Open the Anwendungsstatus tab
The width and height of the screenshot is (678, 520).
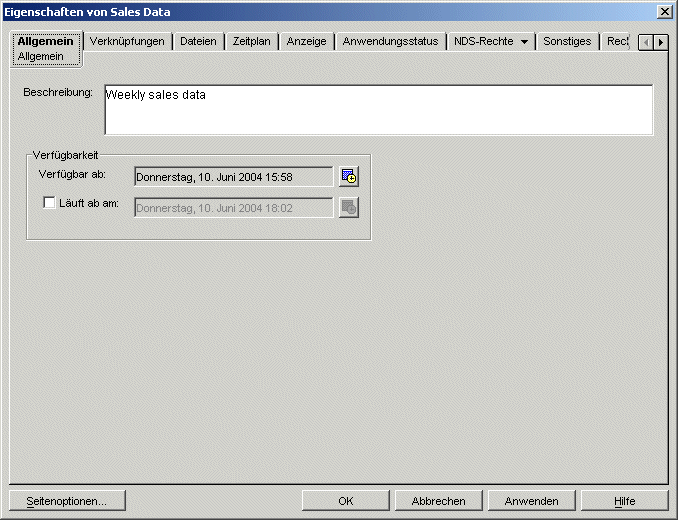(x=390, y=41)
